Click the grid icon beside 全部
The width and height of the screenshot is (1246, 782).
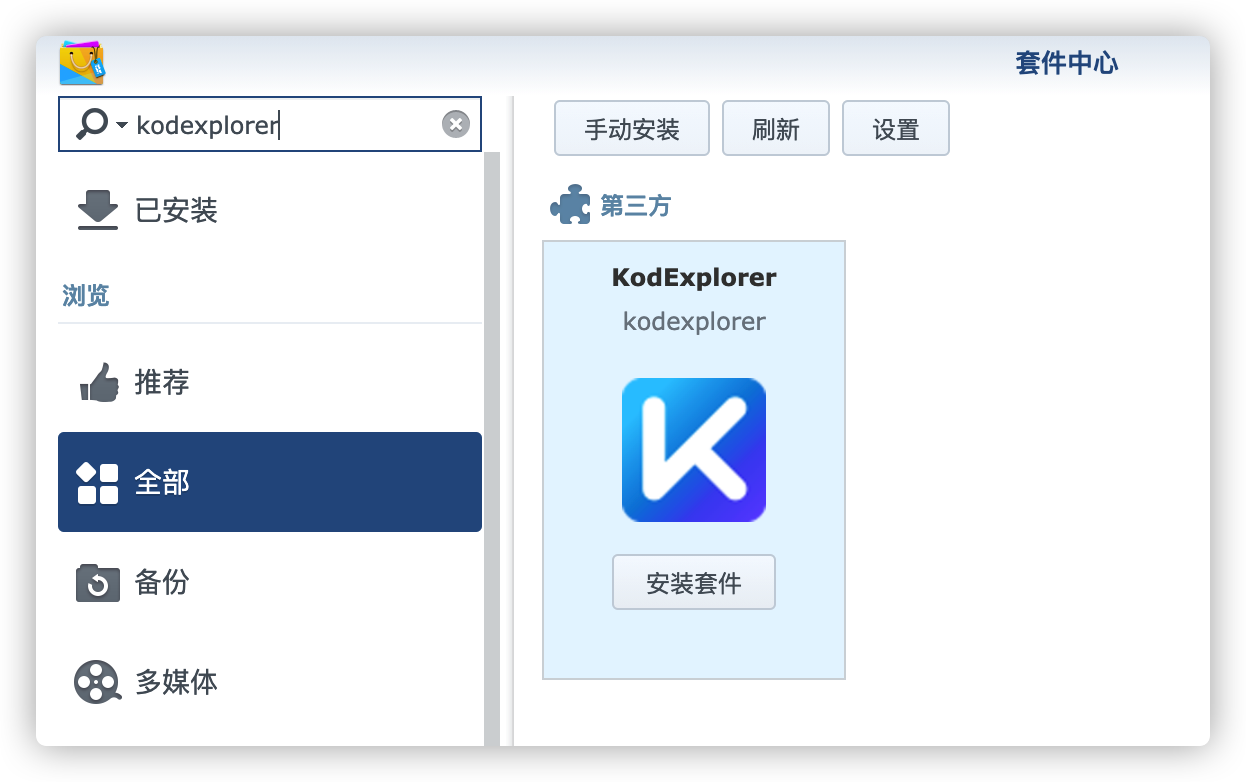(98, 483)
